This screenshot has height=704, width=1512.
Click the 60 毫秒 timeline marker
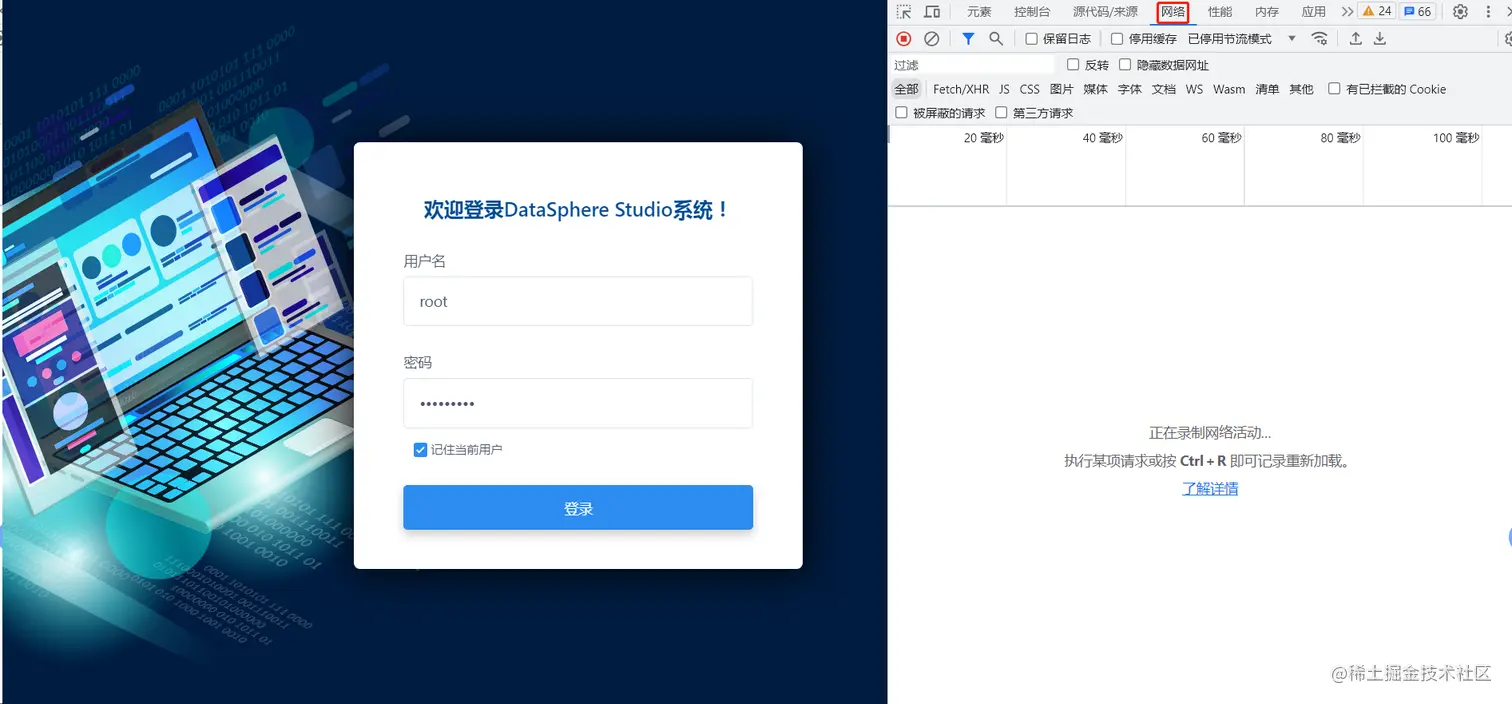[1221, 138]
